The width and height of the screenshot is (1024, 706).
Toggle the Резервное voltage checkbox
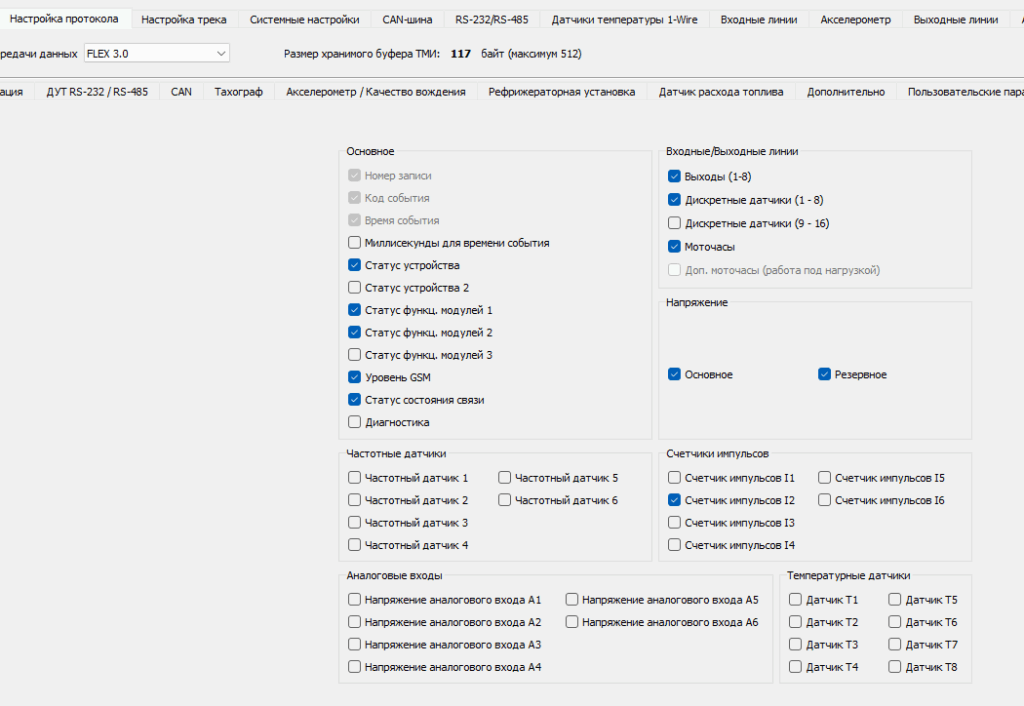pyautogui.click(x=825, y=374)
